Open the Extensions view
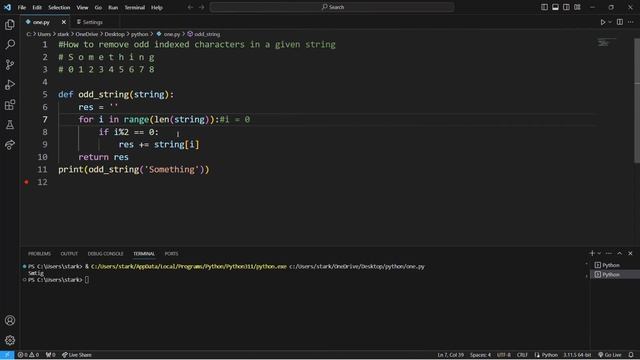 pos(10,105)
